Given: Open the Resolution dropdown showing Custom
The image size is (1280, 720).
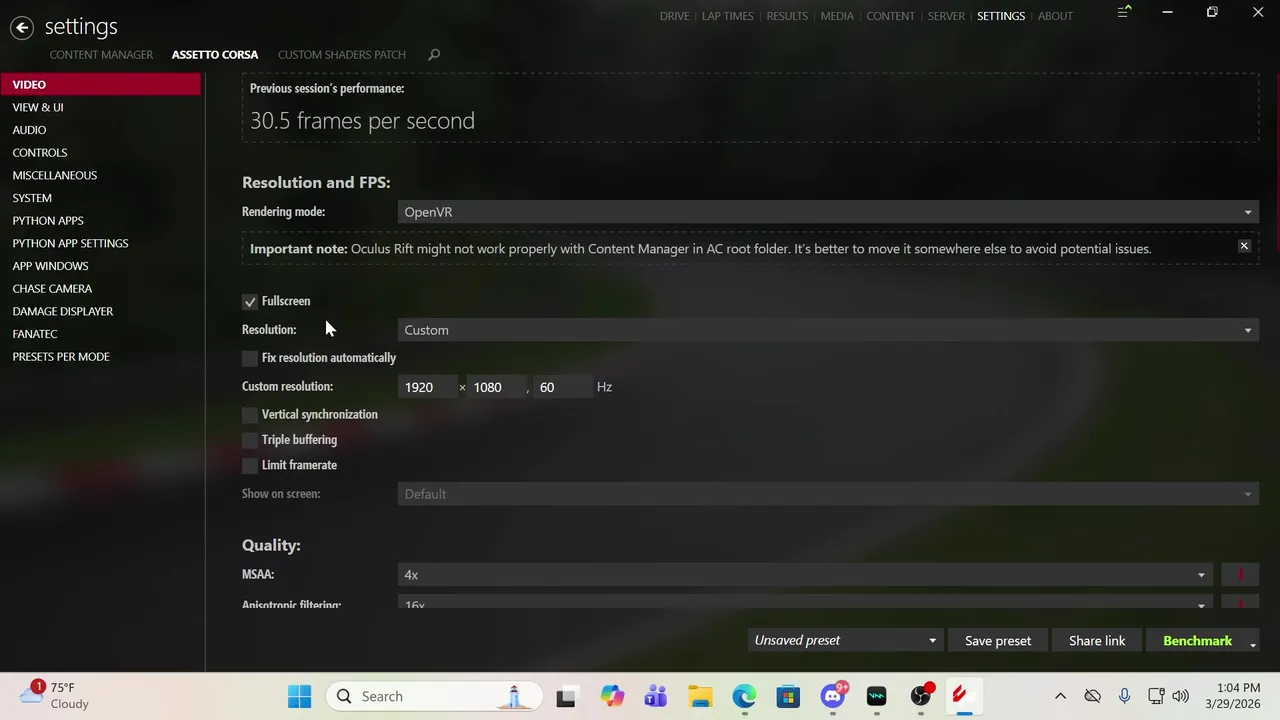Looking at the screenshot, I should pyautogui.click(x=828, y=330).
